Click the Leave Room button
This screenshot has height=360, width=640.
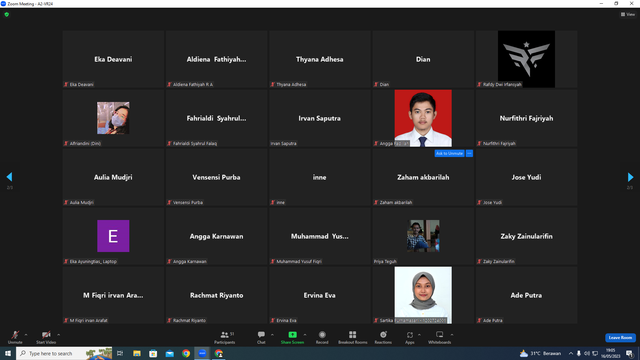click(620, 338)
